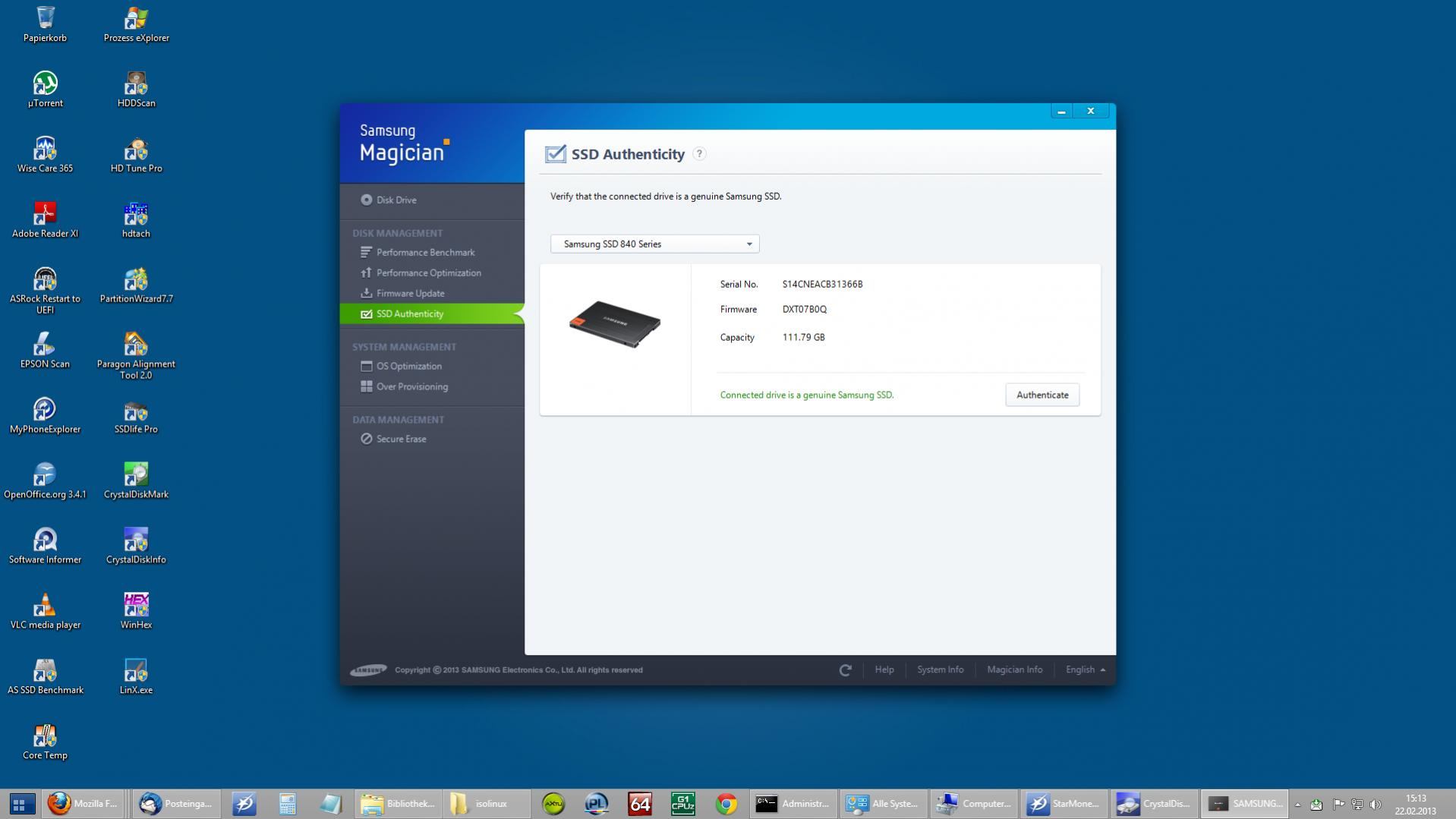Select the CrystalDiskInfo desktop icon
The width and height of the screenshot is (1456, 819).
click(136, 547)
